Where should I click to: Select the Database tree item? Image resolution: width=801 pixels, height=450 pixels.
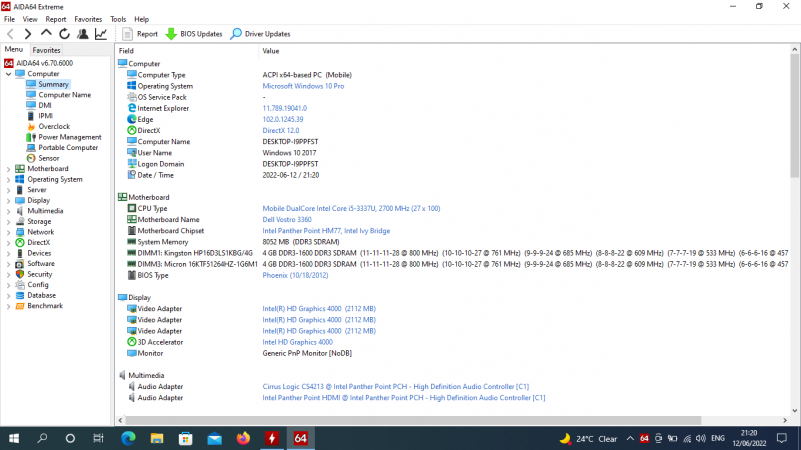[41, 295]
